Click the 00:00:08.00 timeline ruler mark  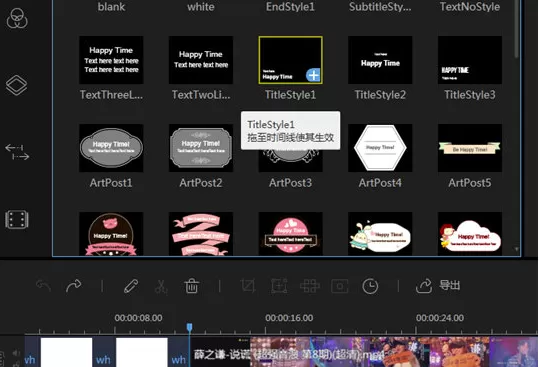click(138, 318)
